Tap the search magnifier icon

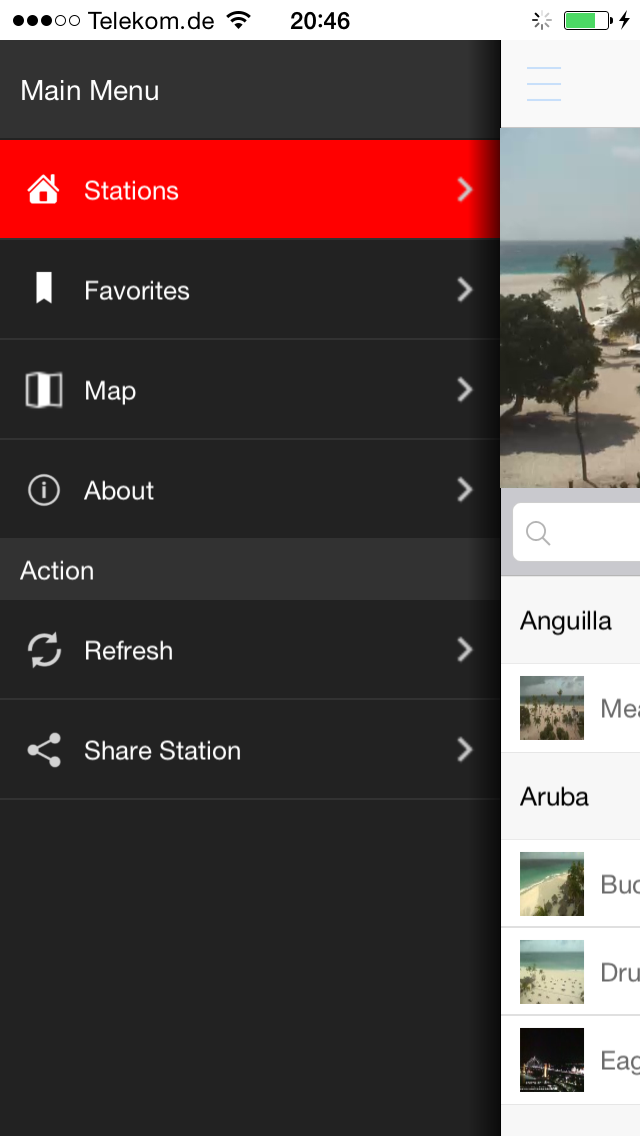coord(538,533)
